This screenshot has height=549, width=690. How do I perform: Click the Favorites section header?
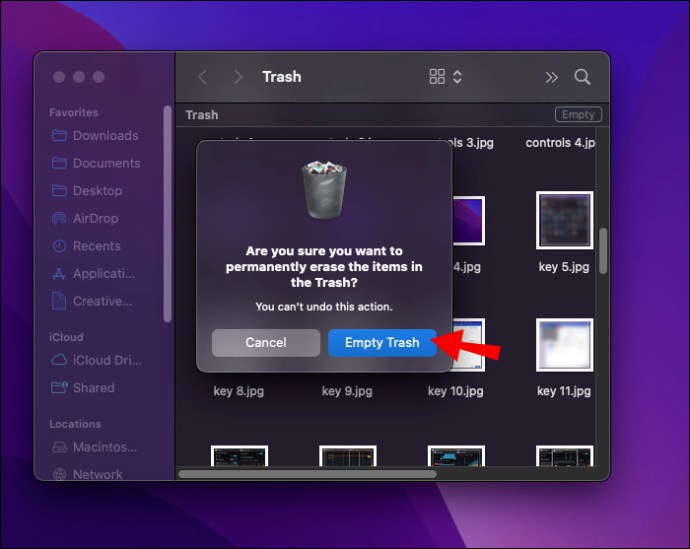73,113
